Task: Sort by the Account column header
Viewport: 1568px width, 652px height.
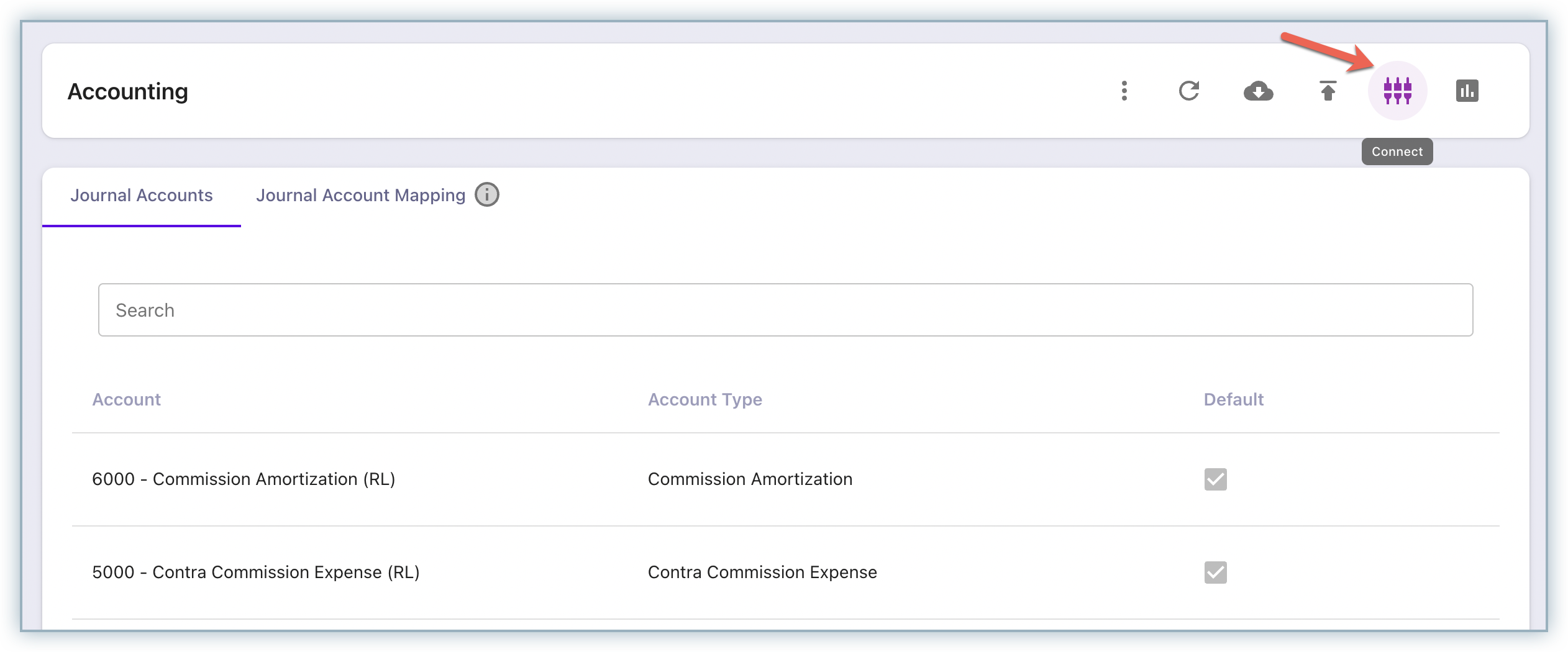Action: 126,399
